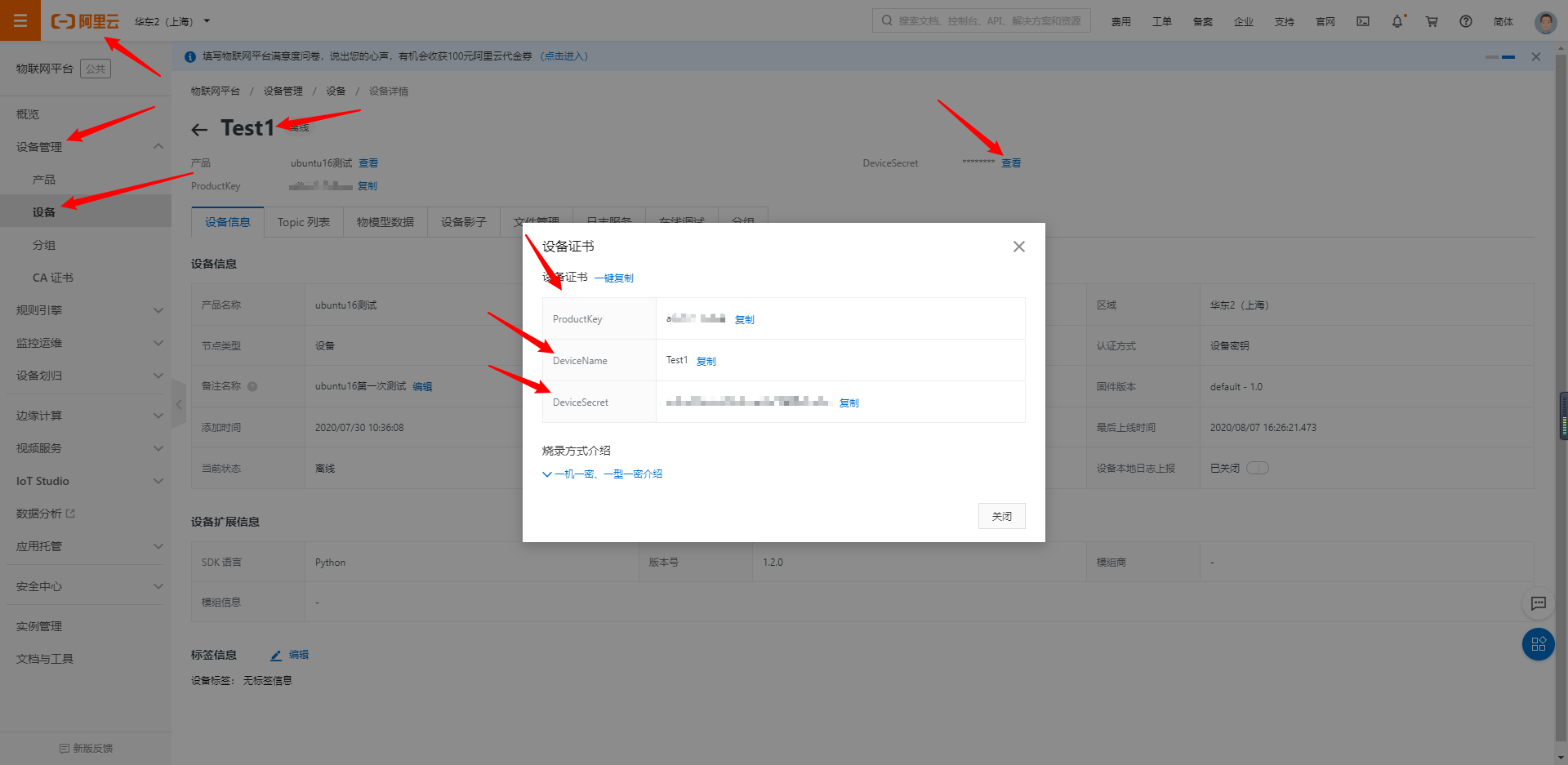
Task: Switch language via 简体
Action: (1503, 22)
